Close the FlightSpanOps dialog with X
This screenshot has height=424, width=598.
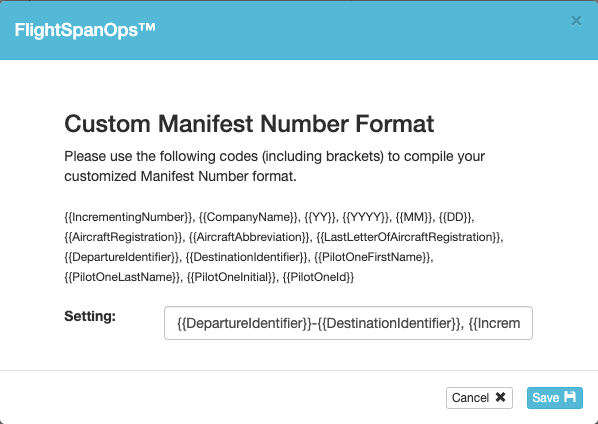coord(576,21)
